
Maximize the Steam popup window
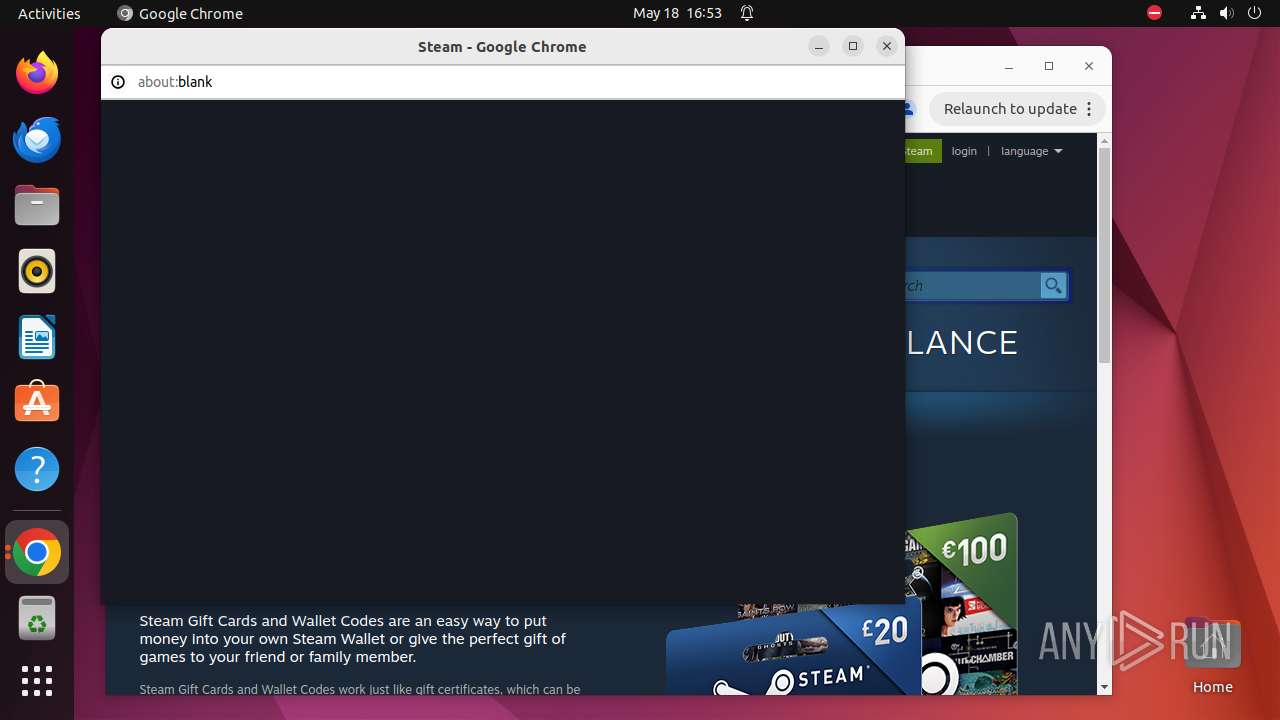click(853, 46)
